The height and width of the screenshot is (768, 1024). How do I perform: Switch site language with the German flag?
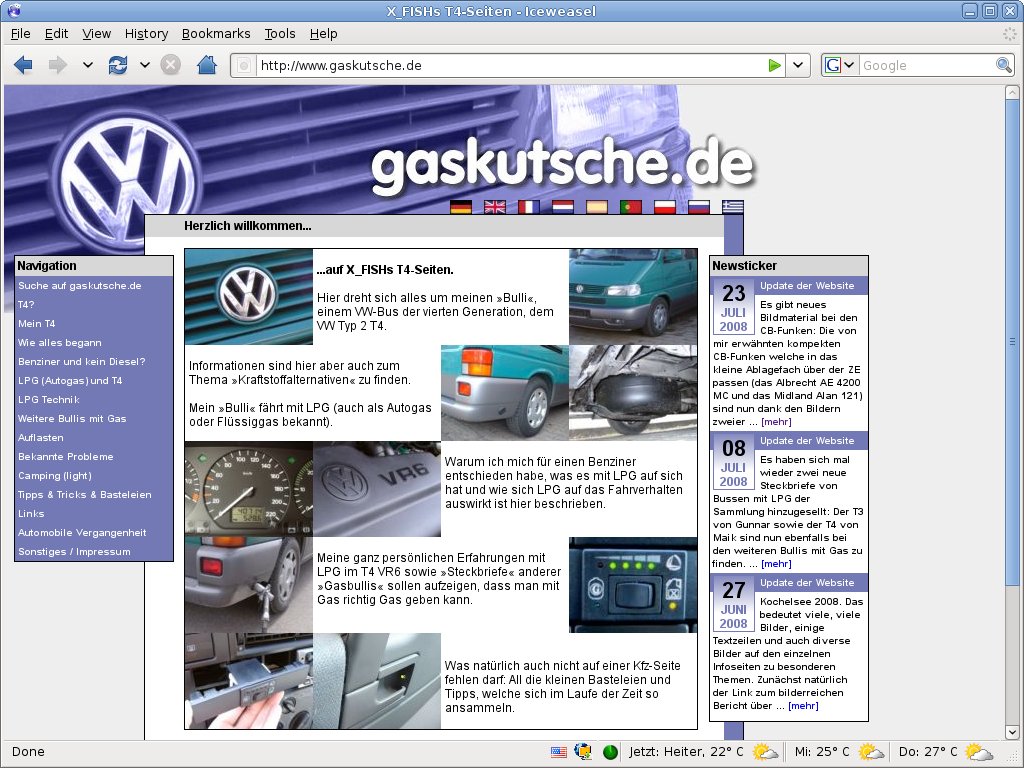(x=461, y=207)
